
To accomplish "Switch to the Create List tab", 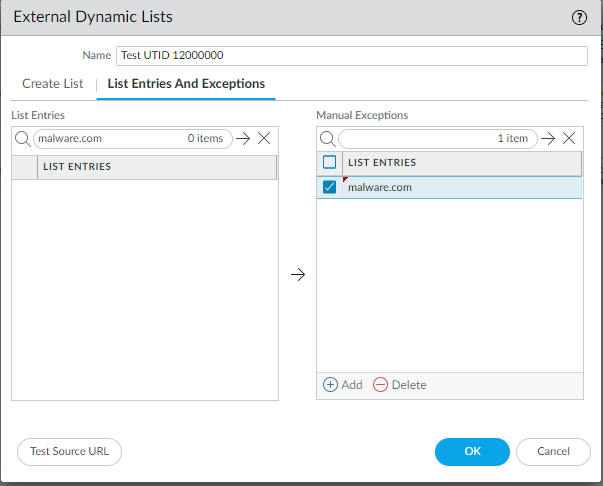I will [53, 84].
